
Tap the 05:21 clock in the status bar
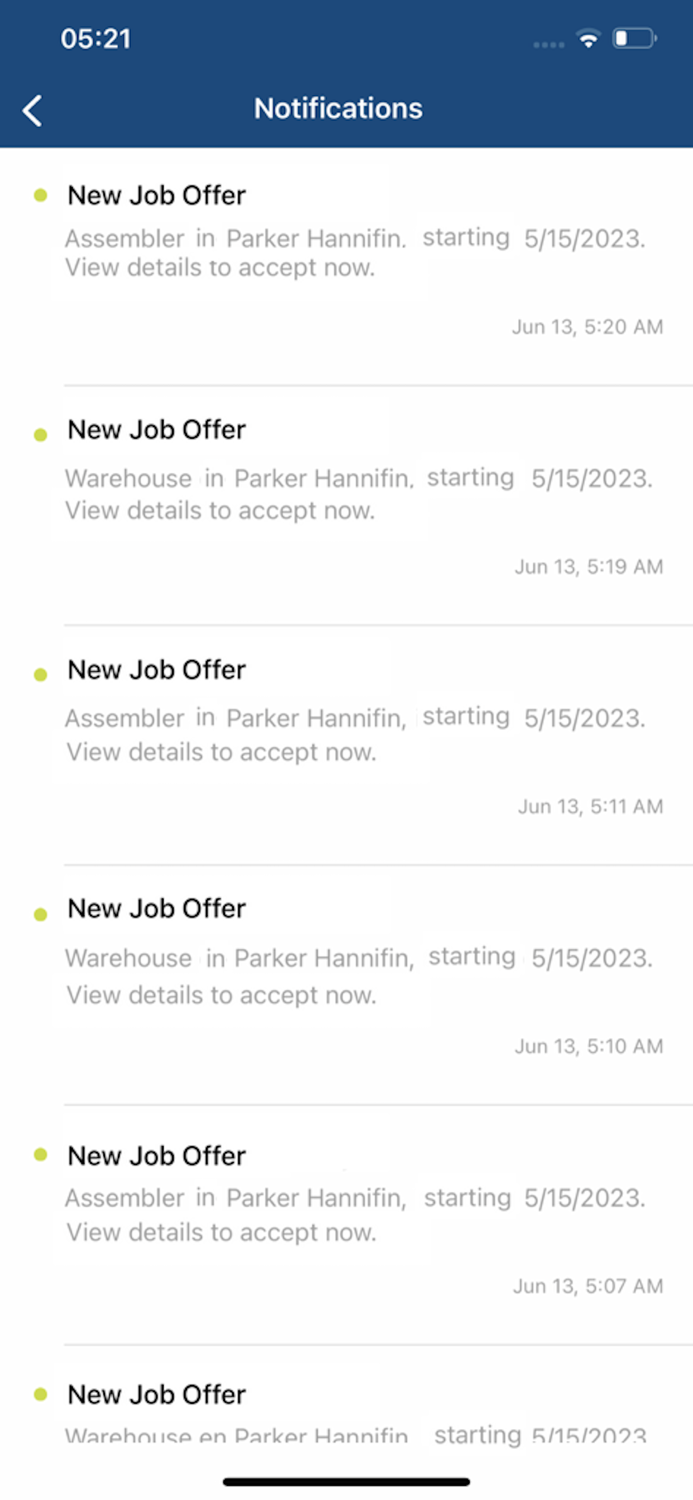click(x=95, y=39)
